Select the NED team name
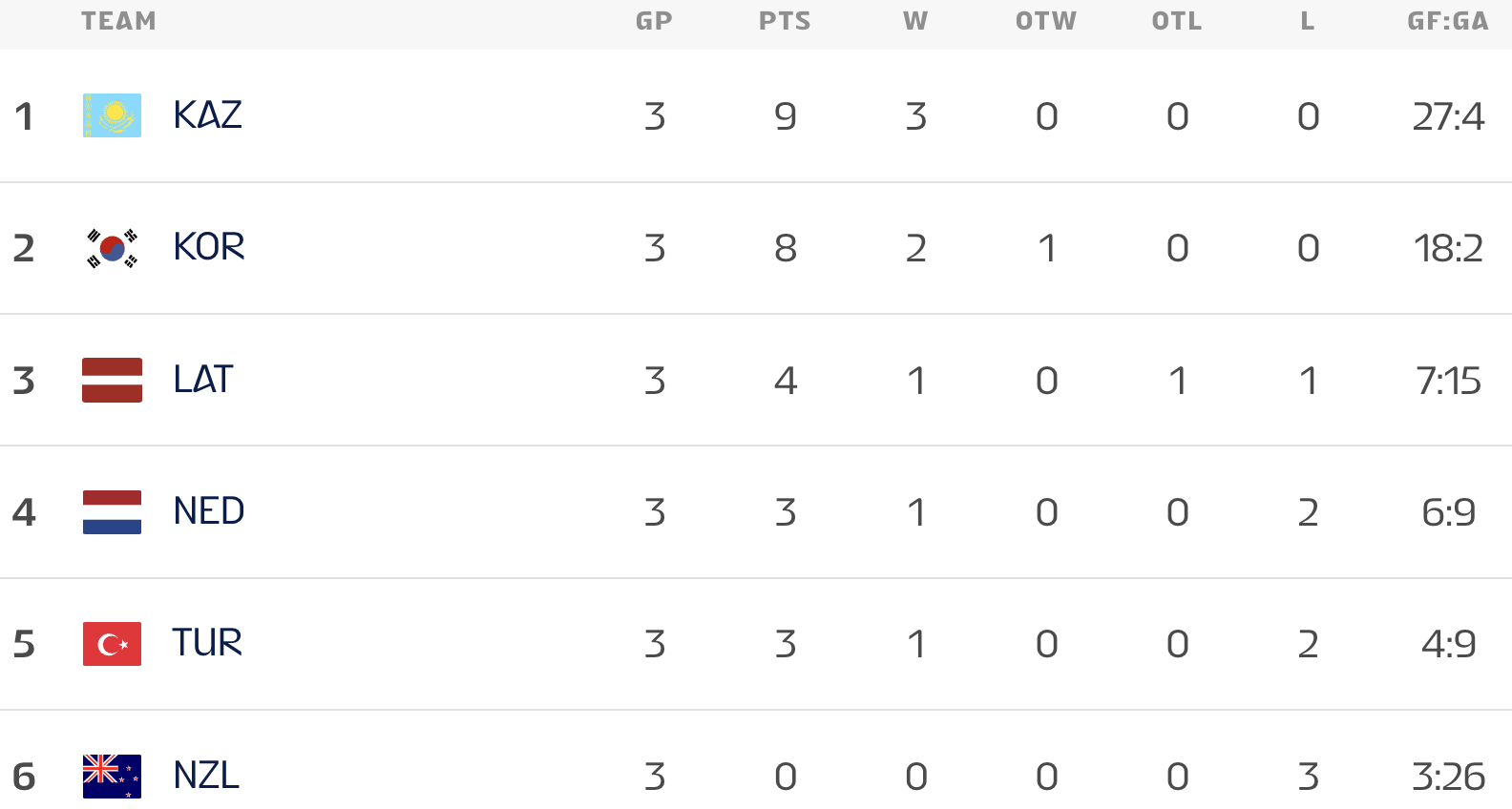 [208, 512]
